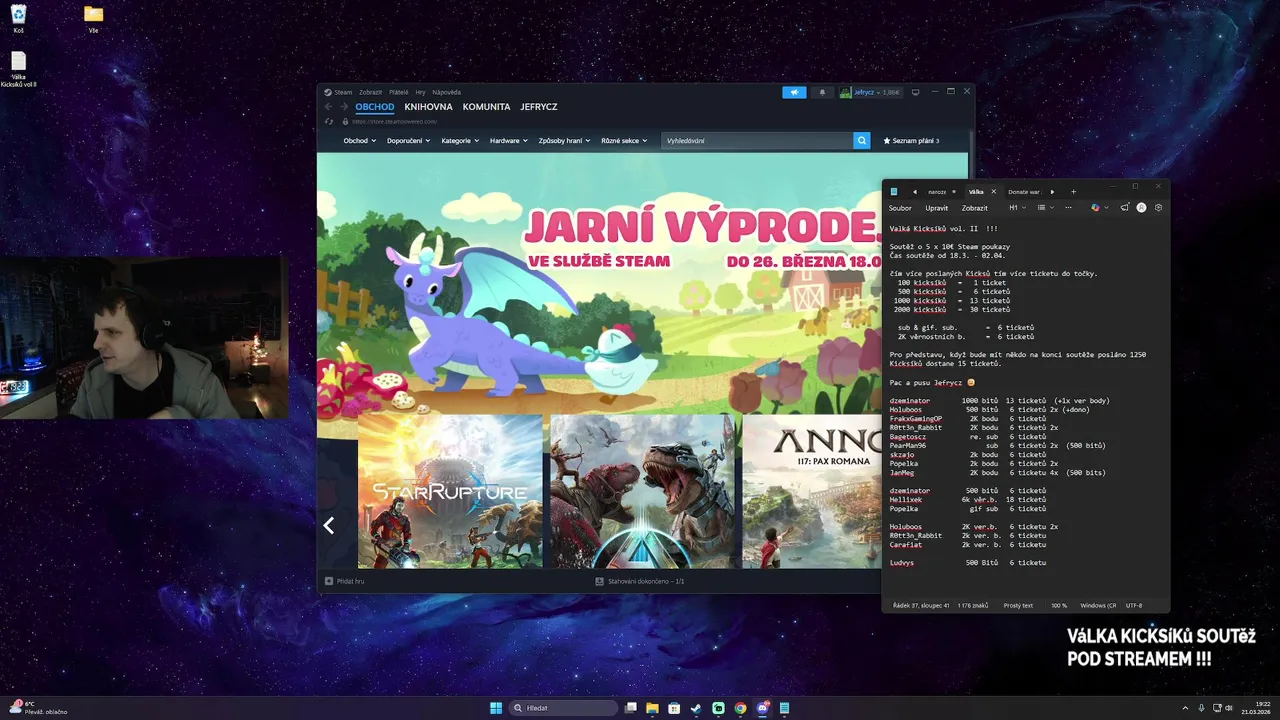
Task: Expand the Kategorie dropdown
Action: pos(460,141)
